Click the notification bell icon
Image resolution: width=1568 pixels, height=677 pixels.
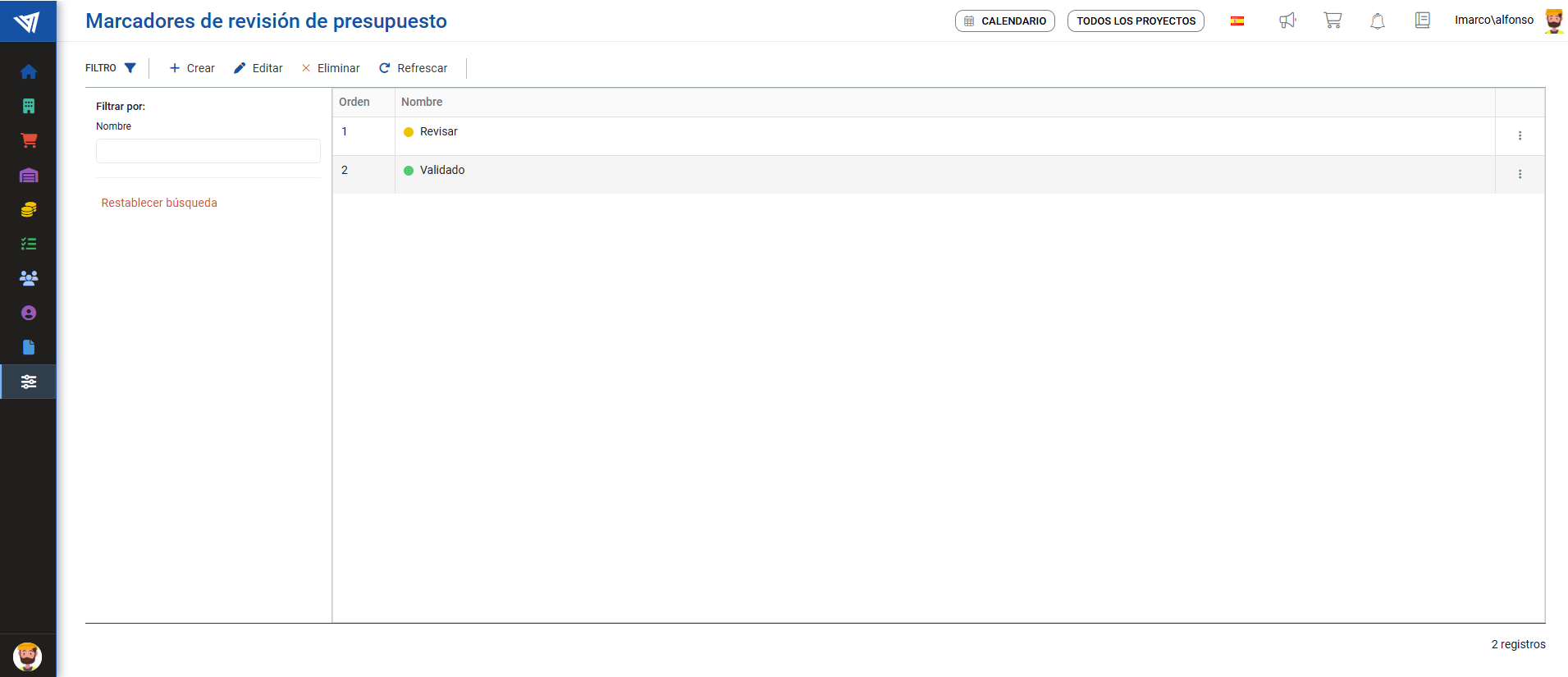[x=1377, y=21]
